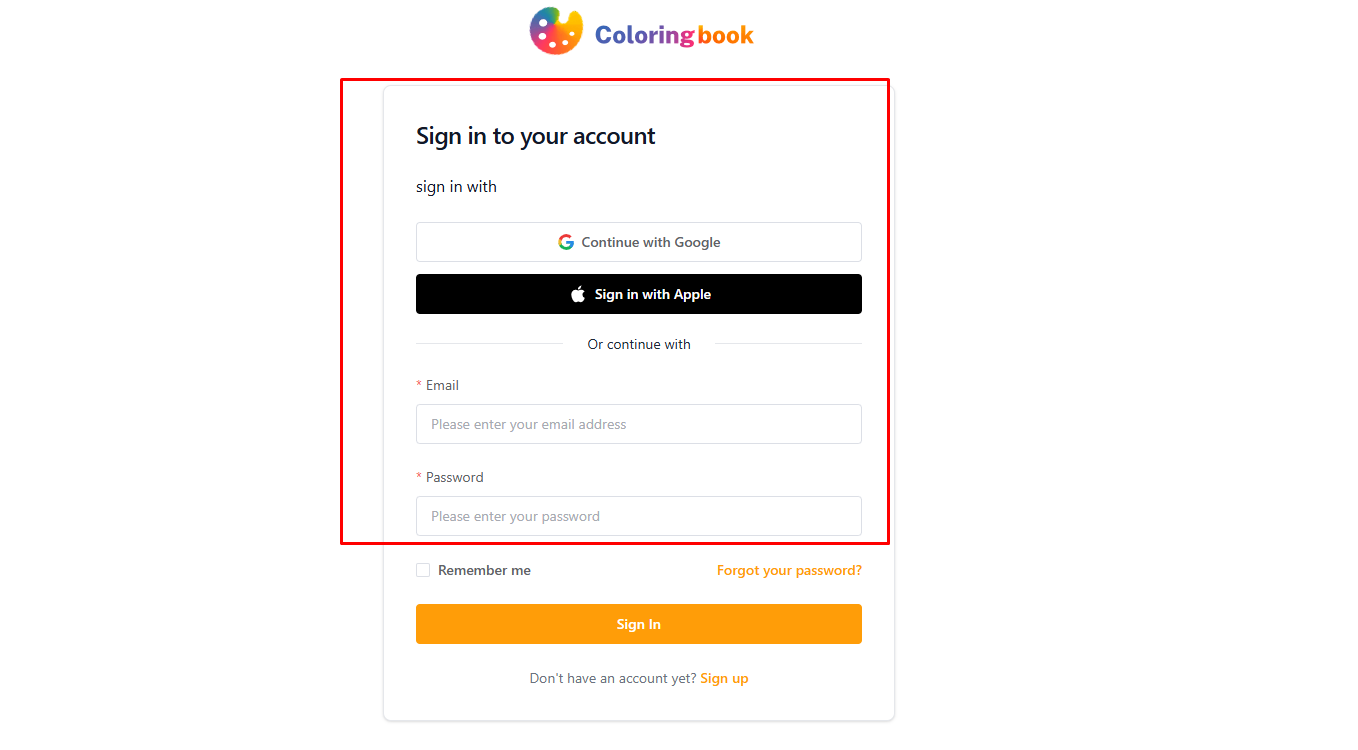Image resolution: width=1358 pixels, height=750 pixels.
Task: Click Continue with Google
Action: tap(639, 241)
